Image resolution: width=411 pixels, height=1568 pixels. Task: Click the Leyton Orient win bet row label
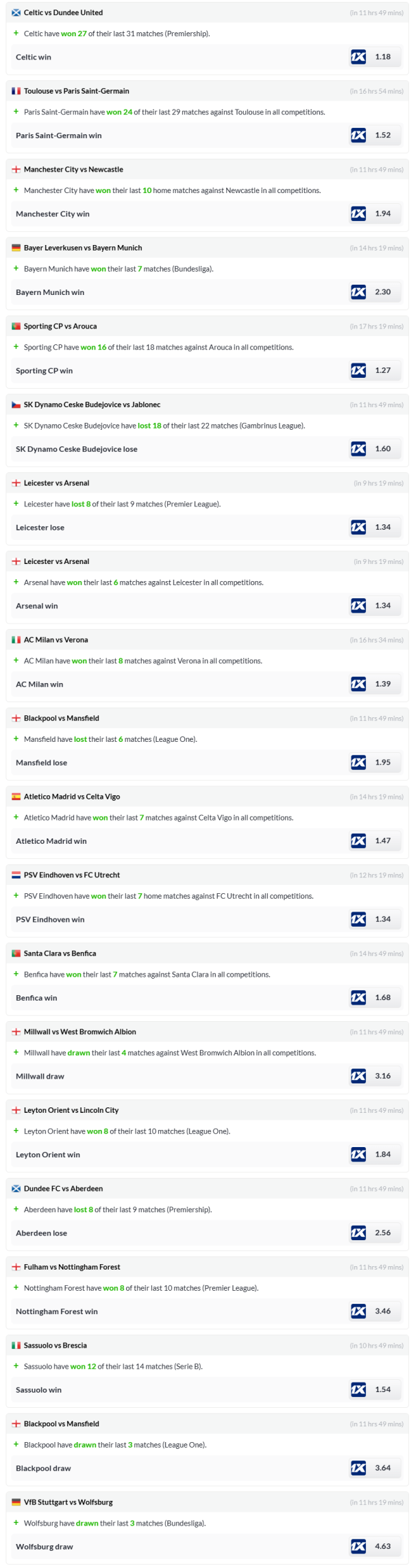click(48, 1155)
